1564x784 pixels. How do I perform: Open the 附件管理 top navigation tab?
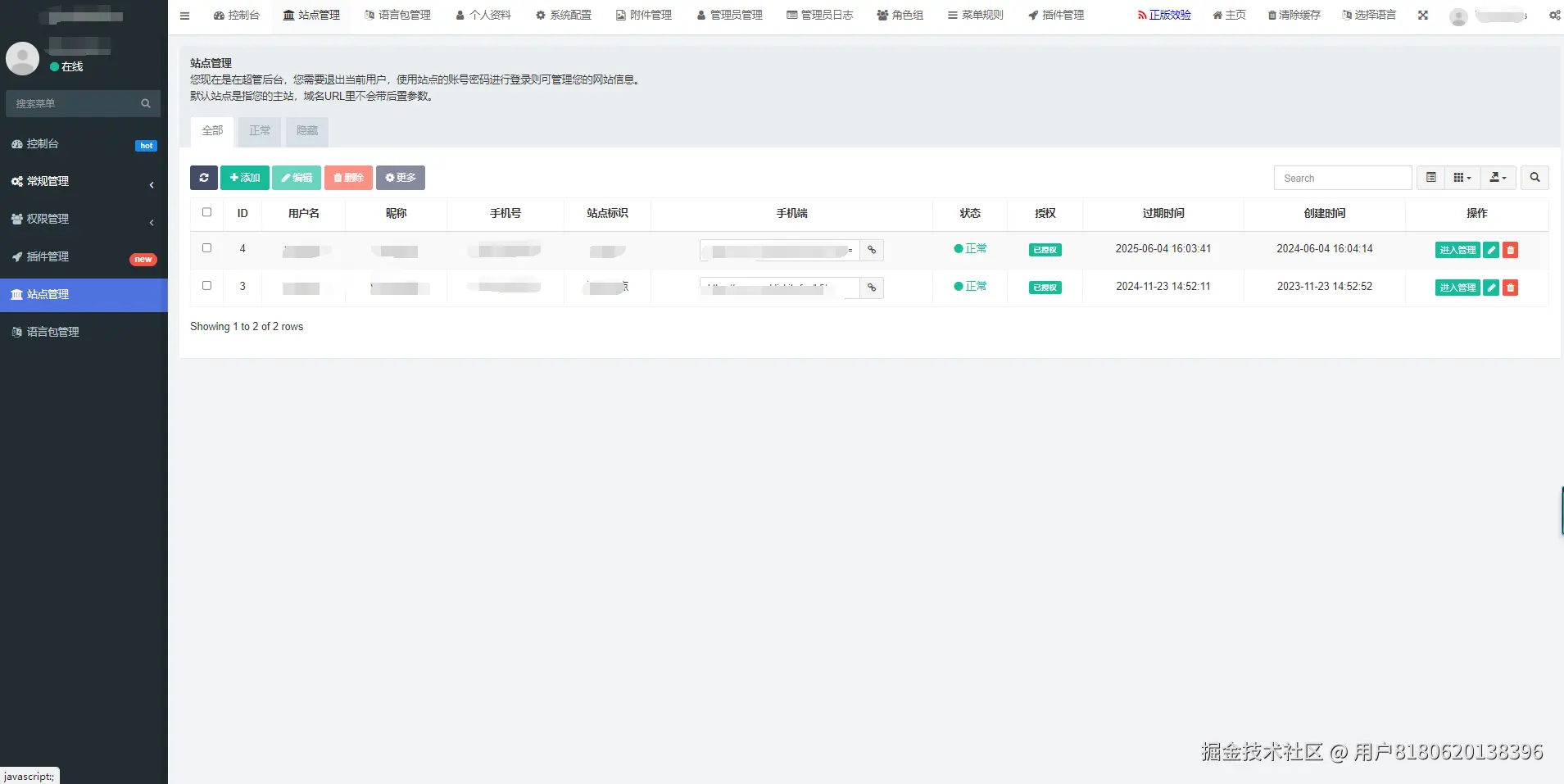tap(643, 16)
